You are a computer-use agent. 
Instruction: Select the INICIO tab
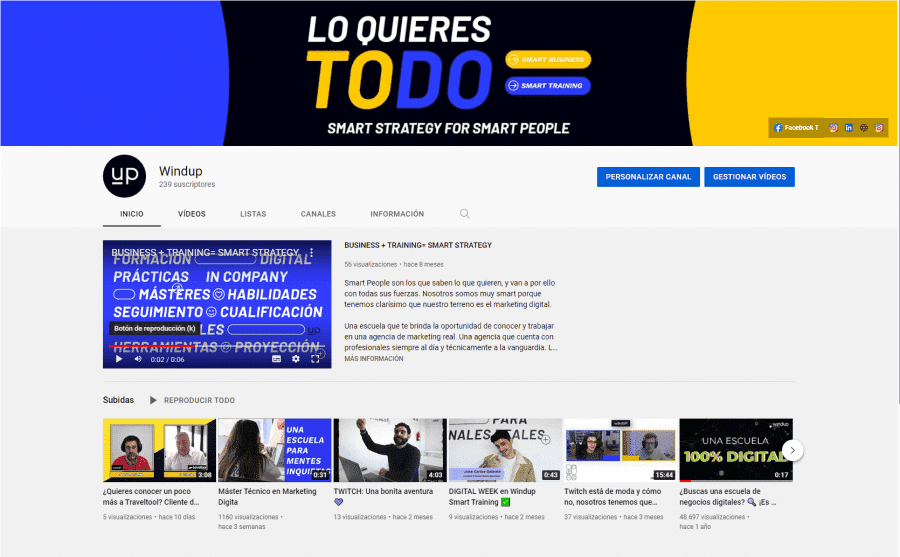click(x=131, y=214)
